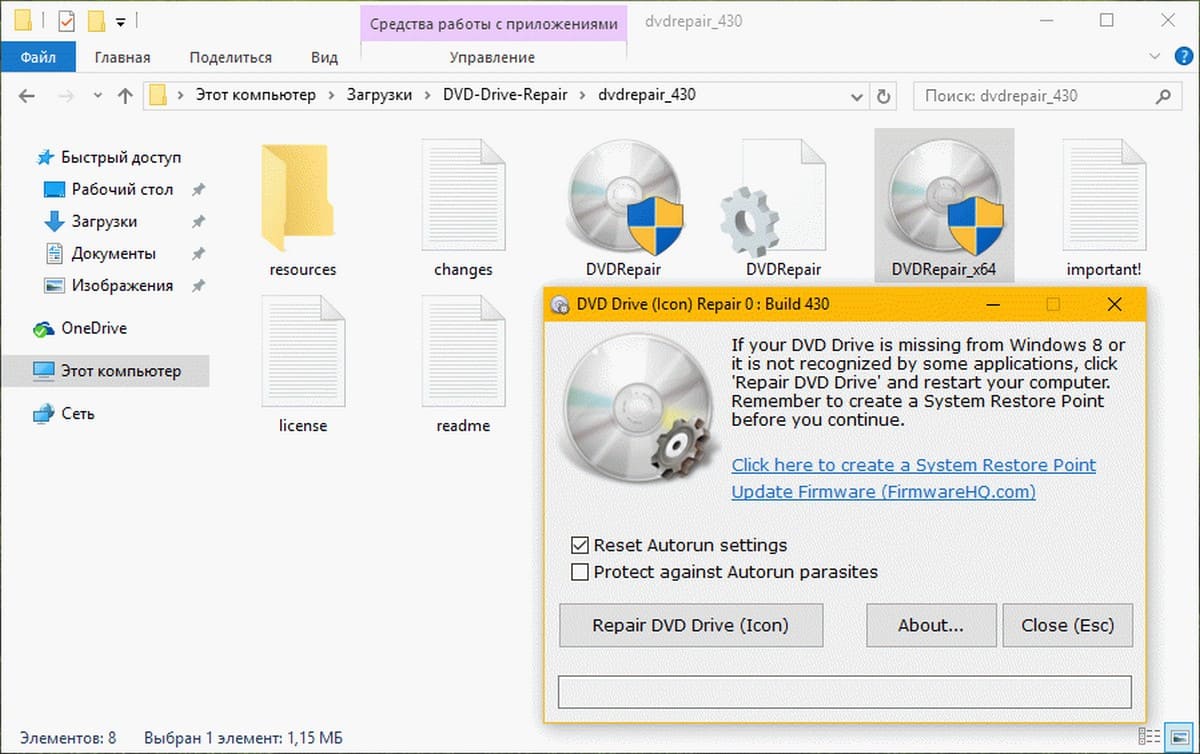Click the Сеть network icon

[x=44, y=413]
